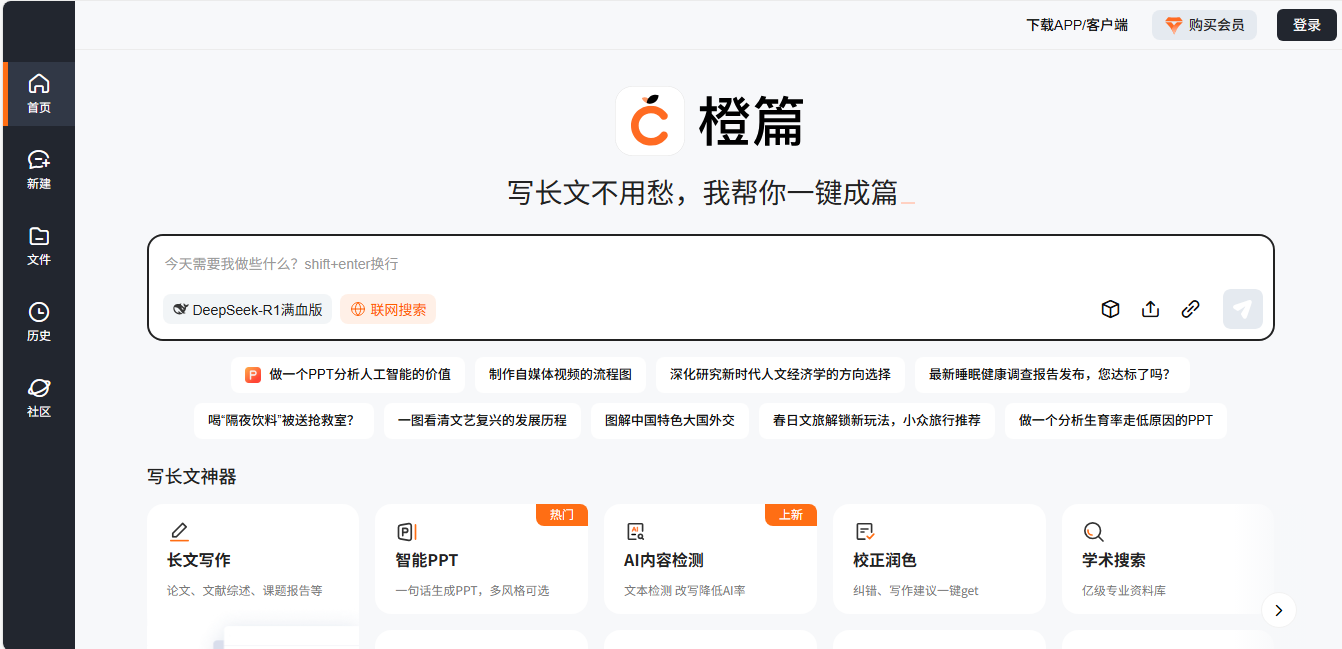Open the 社区 community sidebar icon
This screenshot has height=649, width=1342.
pos(39,388)
